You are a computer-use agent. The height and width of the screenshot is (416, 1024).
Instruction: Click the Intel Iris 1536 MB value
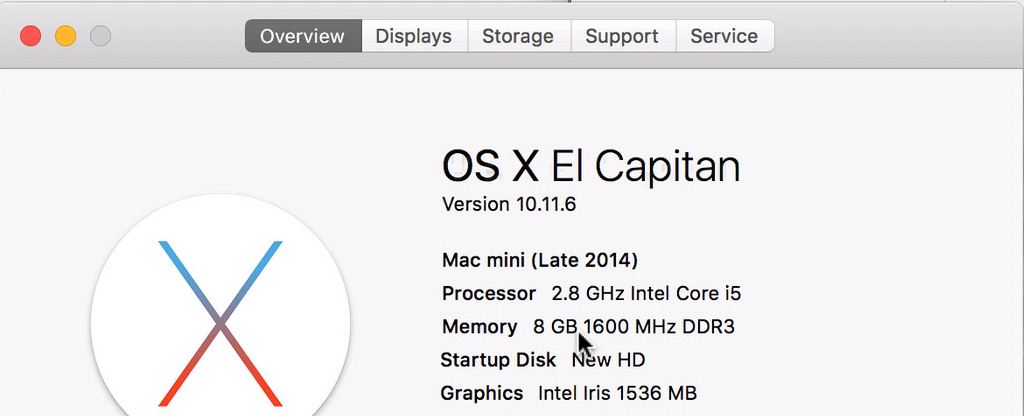pyautogui.click(x=617, y=393)
